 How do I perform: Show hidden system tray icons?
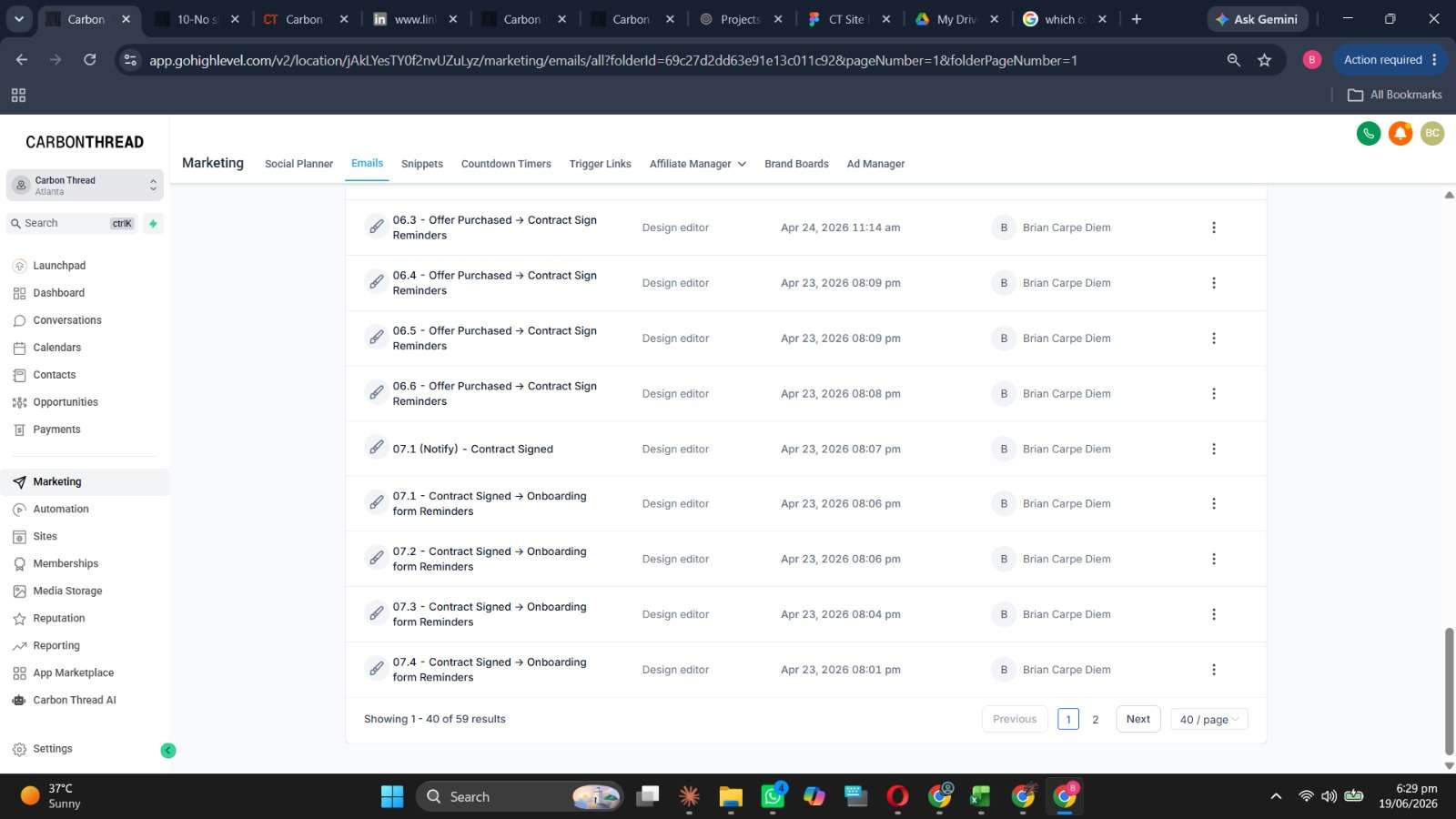pos(1276,796)
